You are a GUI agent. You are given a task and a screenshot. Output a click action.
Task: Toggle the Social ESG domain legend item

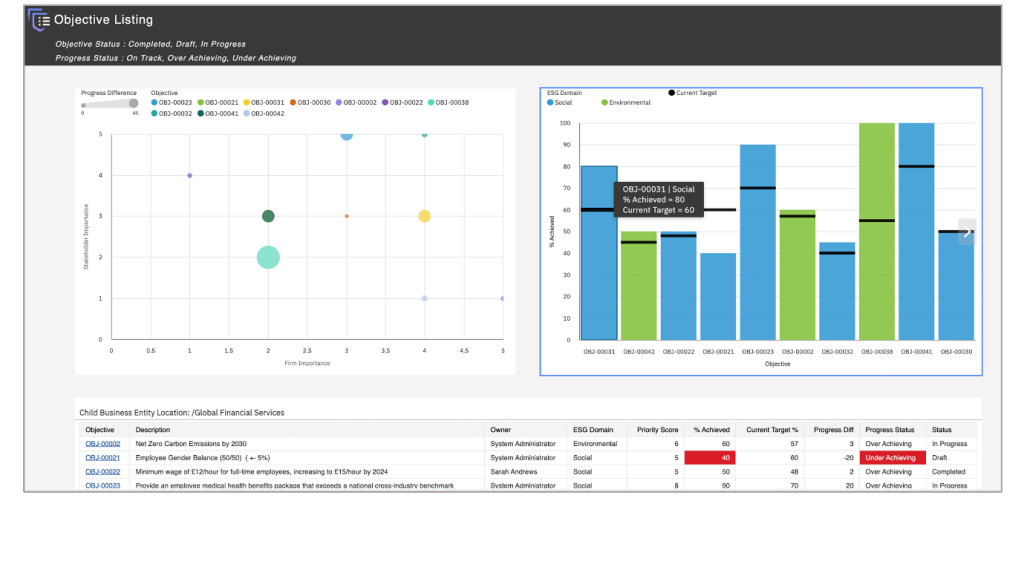[561, 102]
